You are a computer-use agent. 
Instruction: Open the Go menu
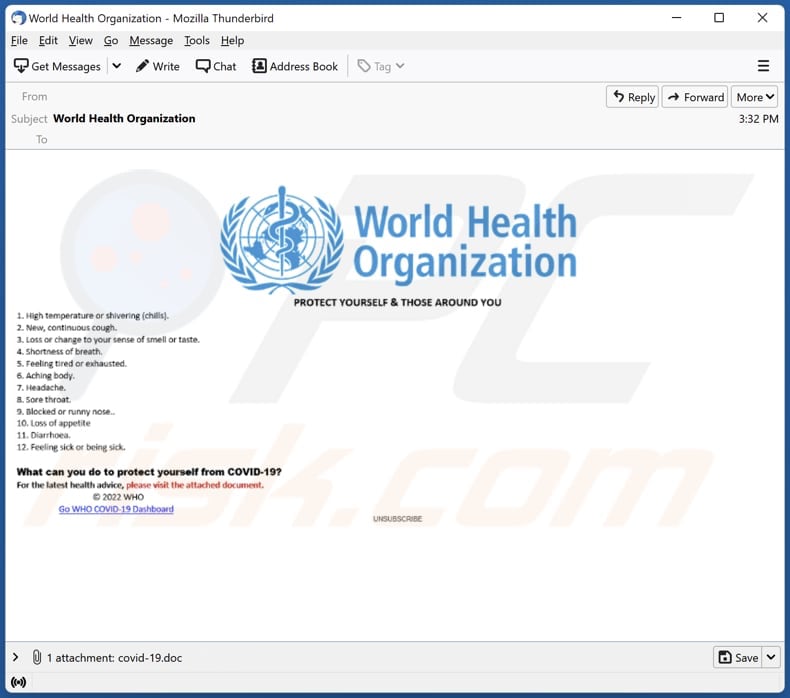pyautogui.click(x=111, y=40)
